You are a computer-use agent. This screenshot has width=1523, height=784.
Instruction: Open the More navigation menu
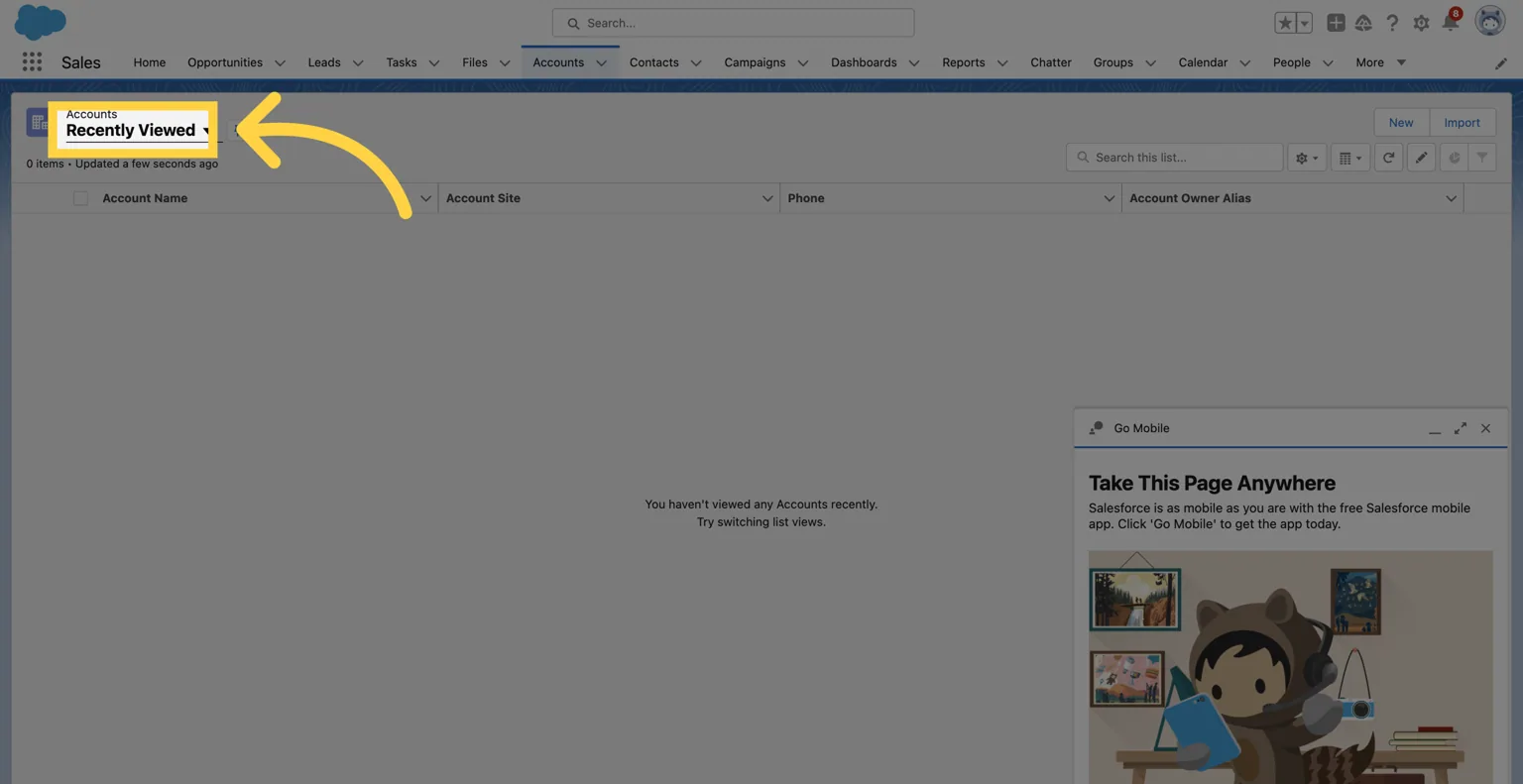[1380, 62]
